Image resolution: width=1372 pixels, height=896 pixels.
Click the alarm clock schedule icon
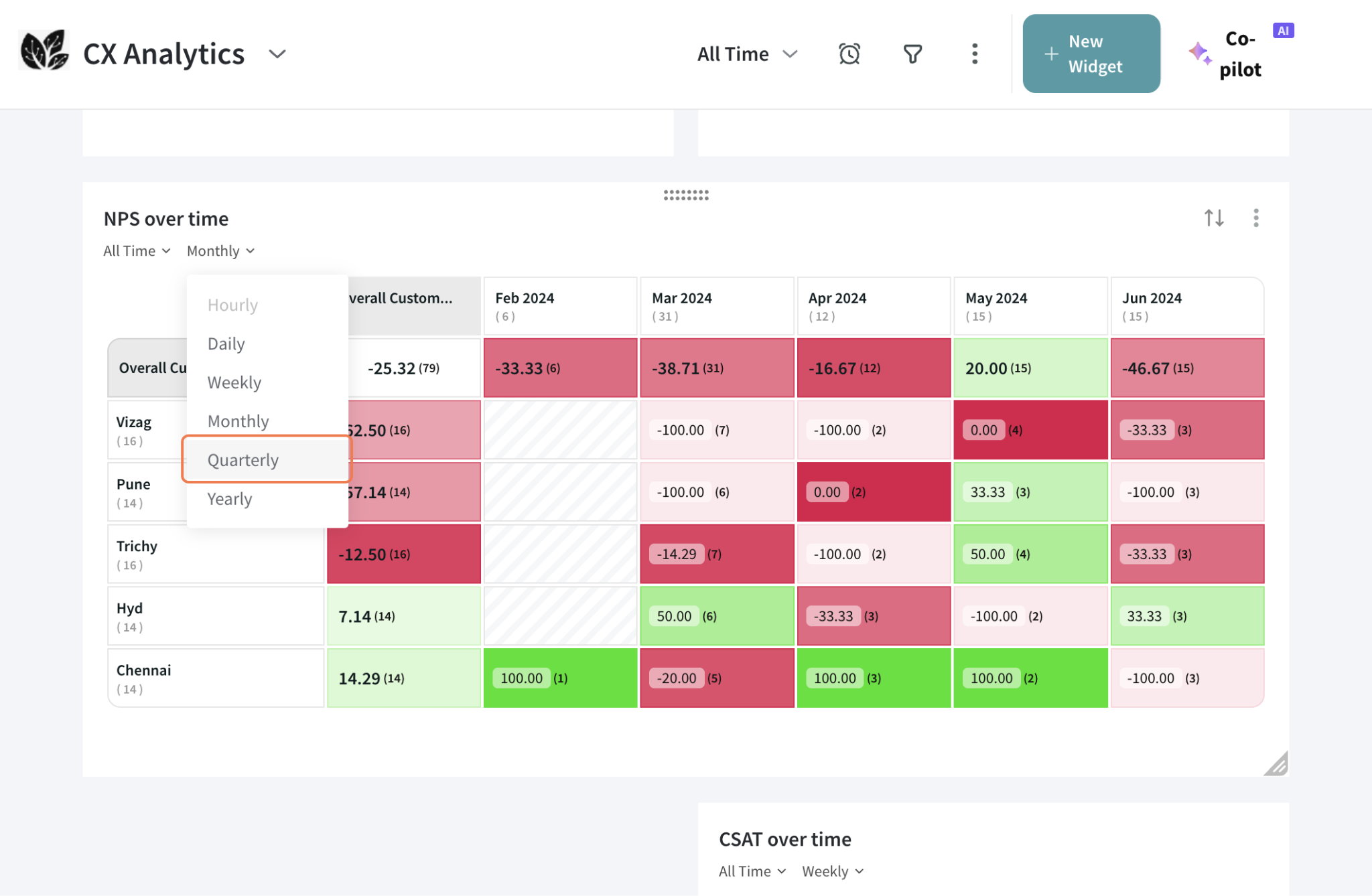pyautogui.click(x=849, y=54)
